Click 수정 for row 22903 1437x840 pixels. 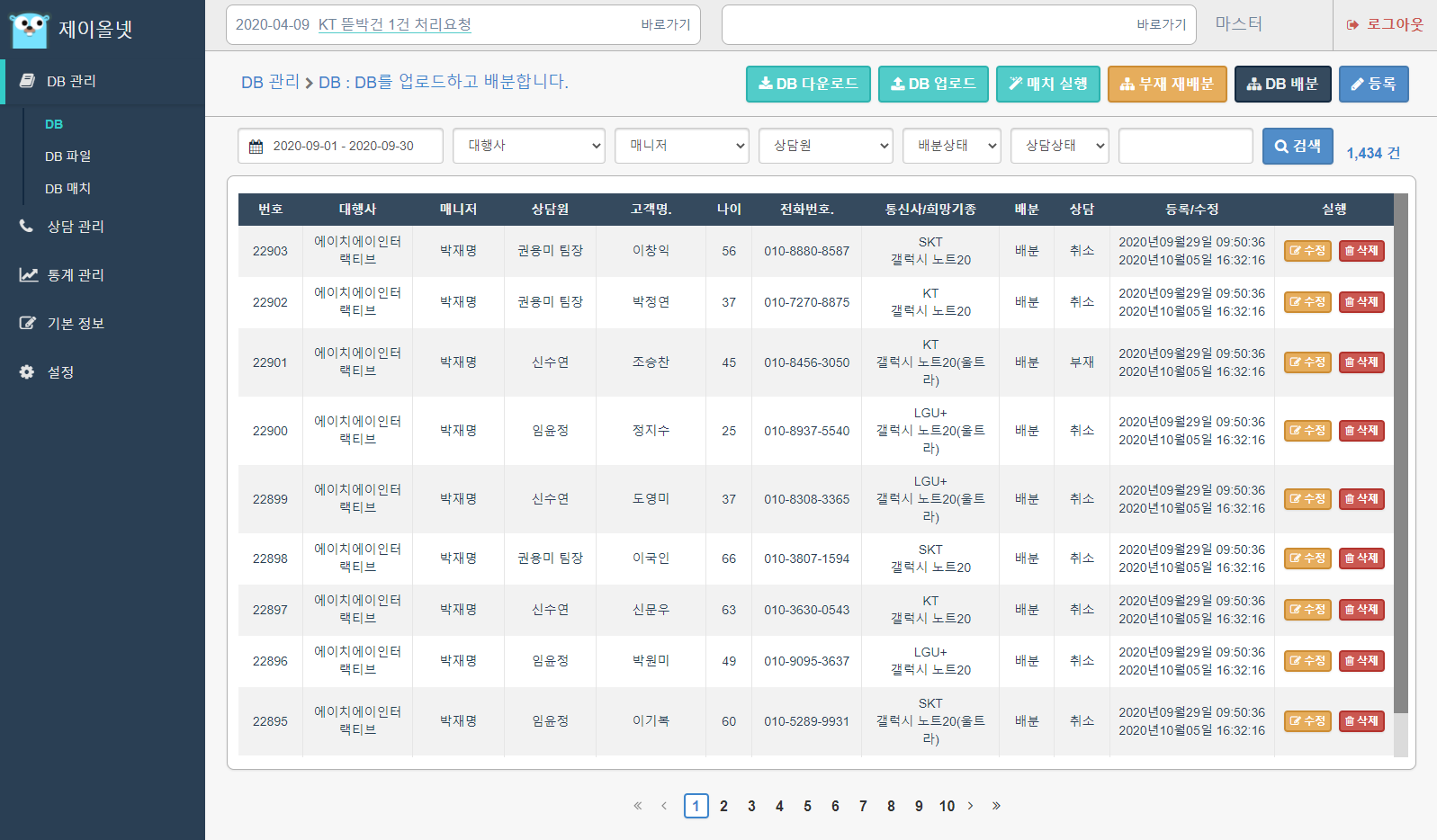point(1307,251)
